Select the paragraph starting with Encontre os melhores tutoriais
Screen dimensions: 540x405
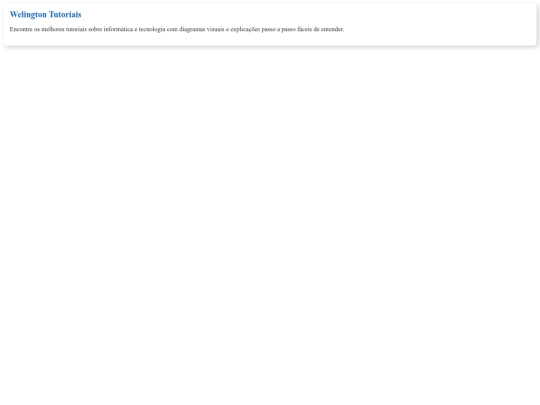177,29
